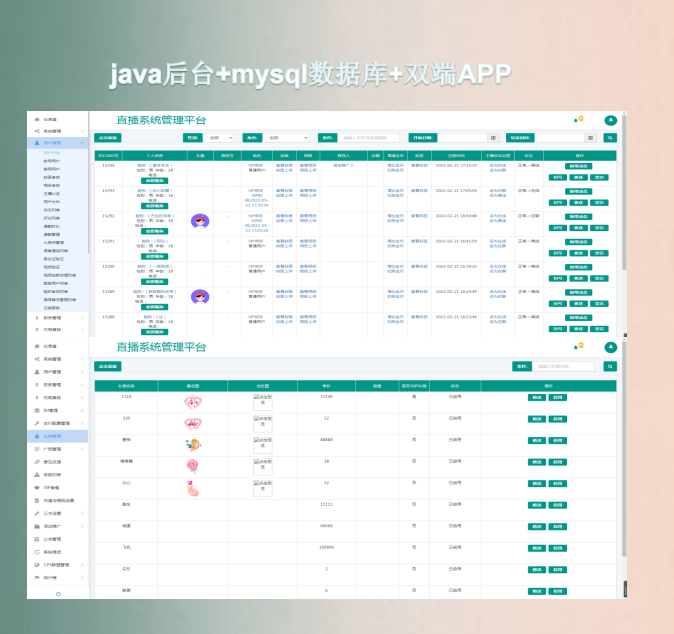
Task: Open the notification bell in the lower gift panel
Action: point(578,346)
